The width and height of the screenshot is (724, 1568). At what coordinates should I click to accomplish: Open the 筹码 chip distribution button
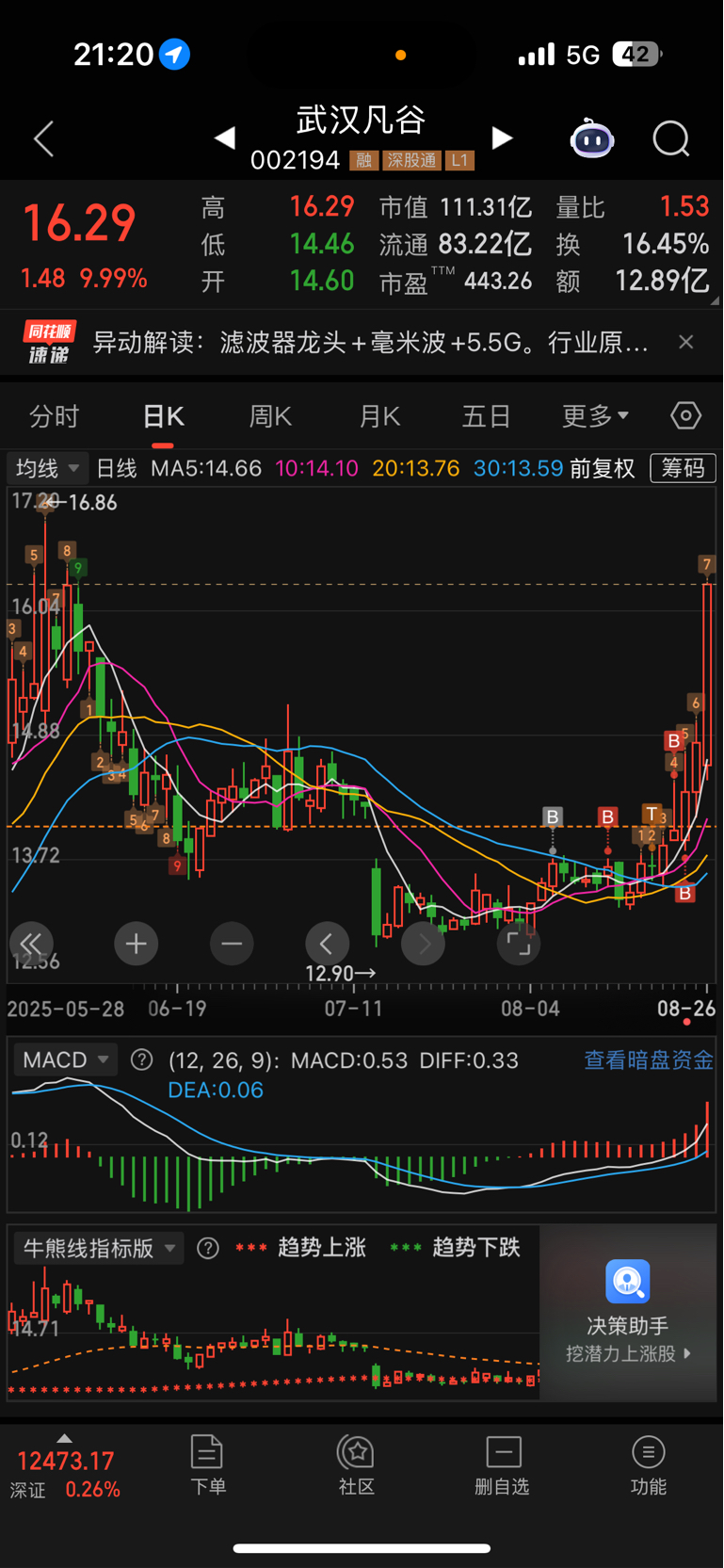(684, 468)
